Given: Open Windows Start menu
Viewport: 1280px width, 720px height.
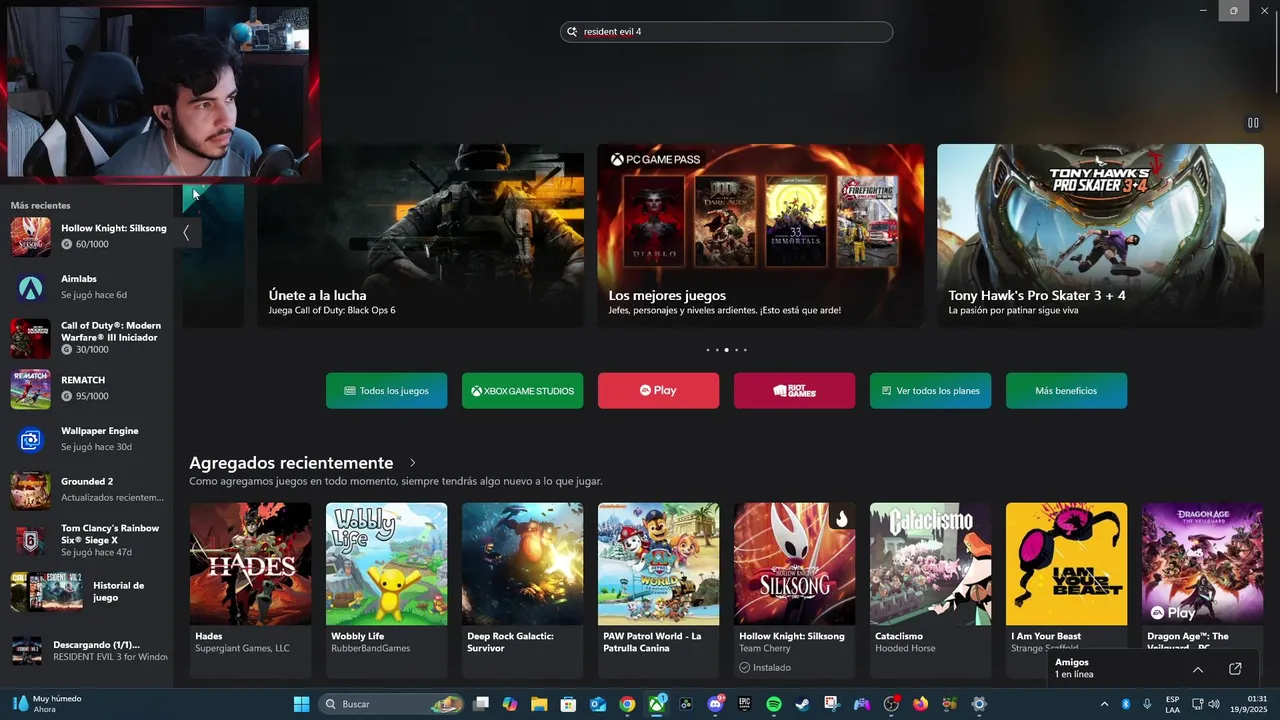Looking at the screenshot, I should coord(301,704).
